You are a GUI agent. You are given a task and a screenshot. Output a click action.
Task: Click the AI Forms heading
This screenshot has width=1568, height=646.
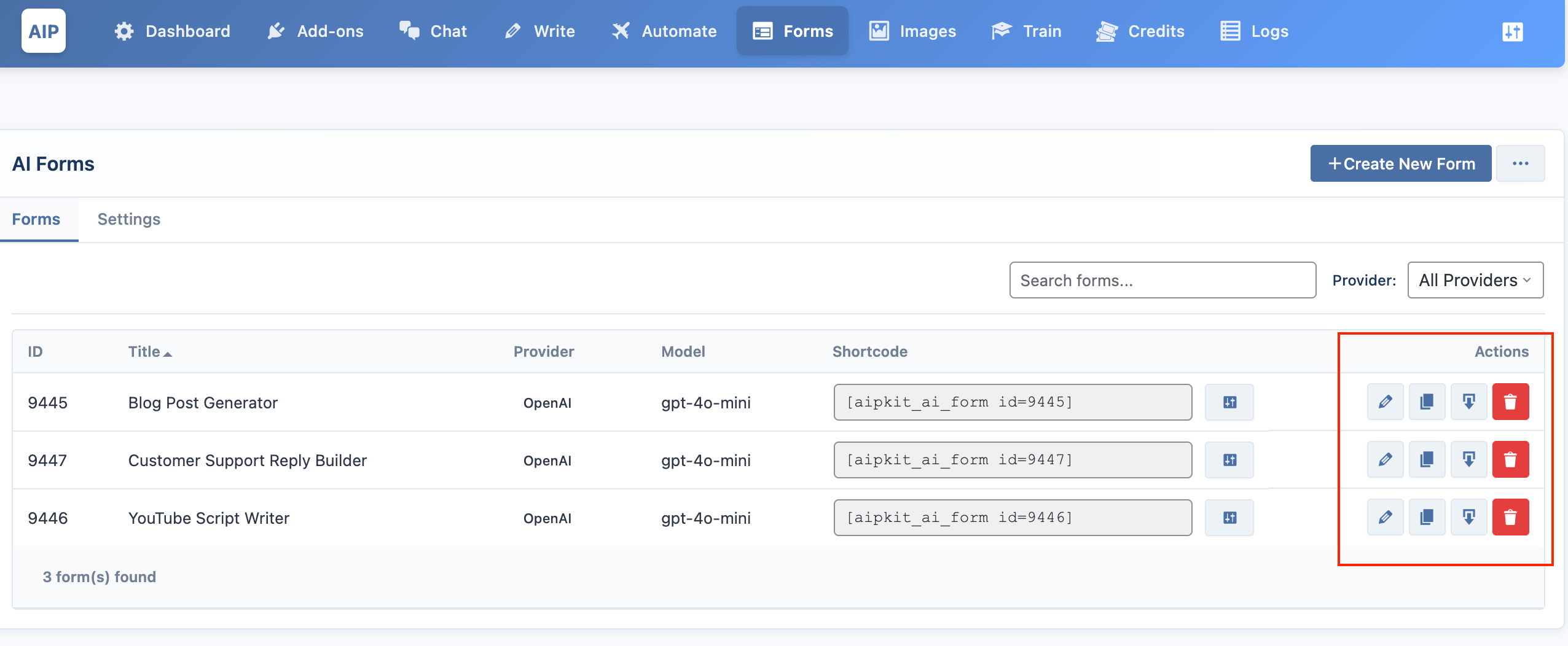[53, 164]
